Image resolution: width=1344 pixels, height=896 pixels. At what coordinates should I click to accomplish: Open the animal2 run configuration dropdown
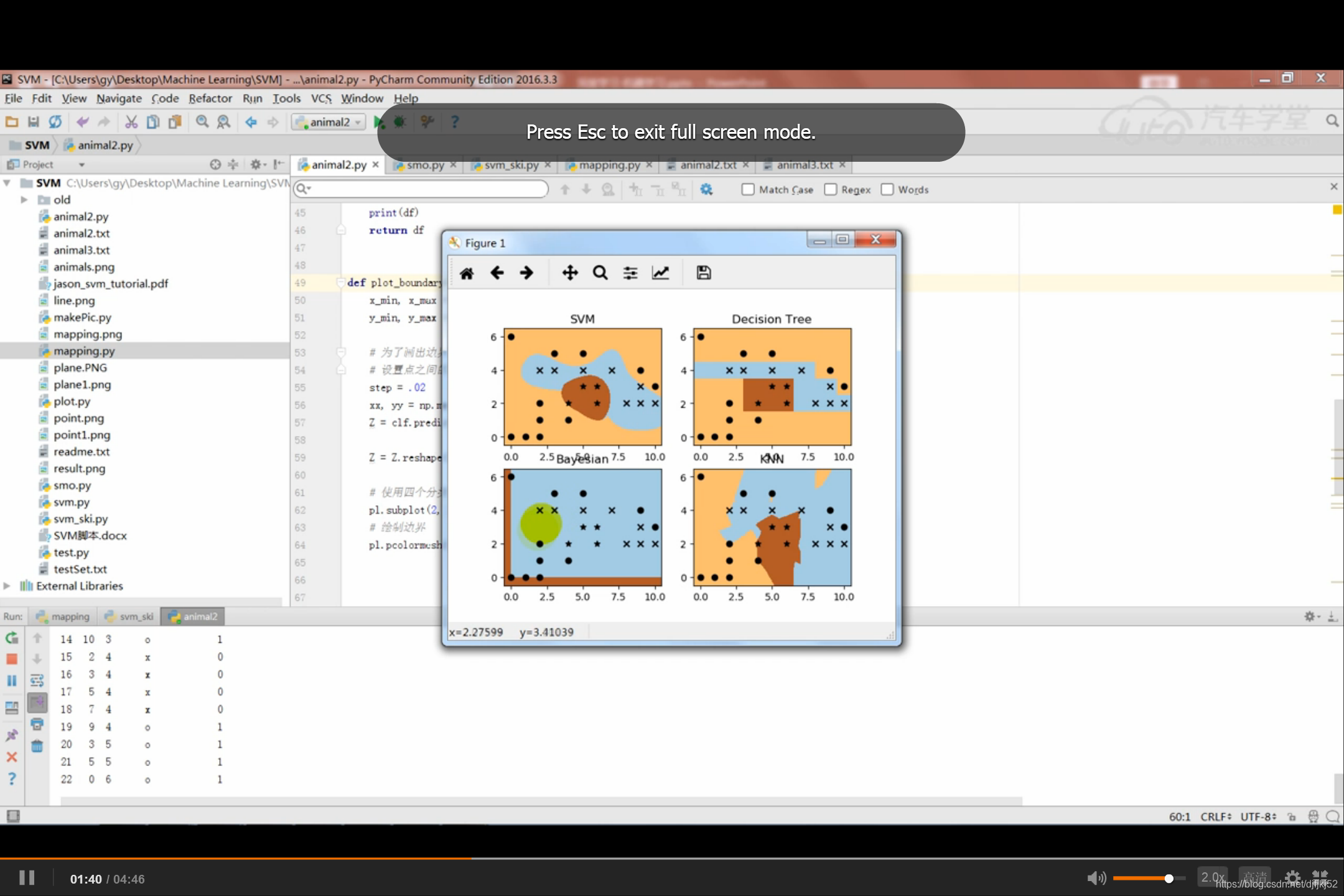coord(329,122)
